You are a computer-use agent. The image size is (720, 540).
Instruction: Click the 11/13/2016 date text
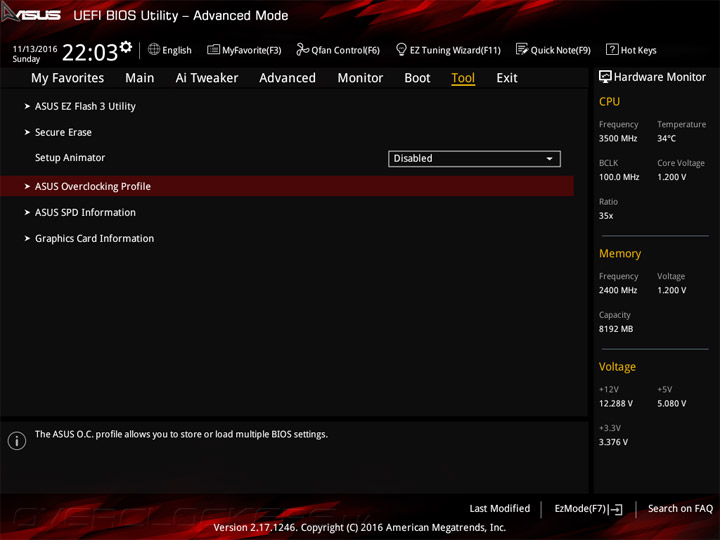pos(35,49)
